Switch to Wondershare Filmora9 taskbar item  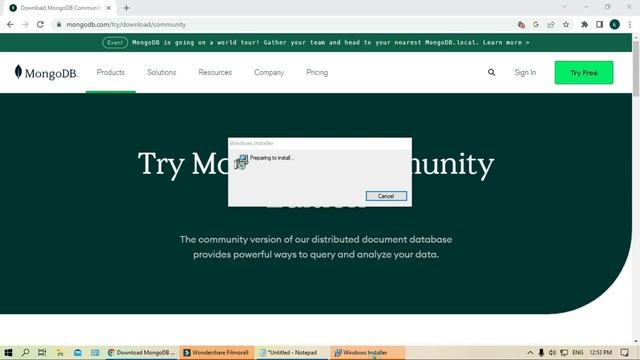click(216, 352)
